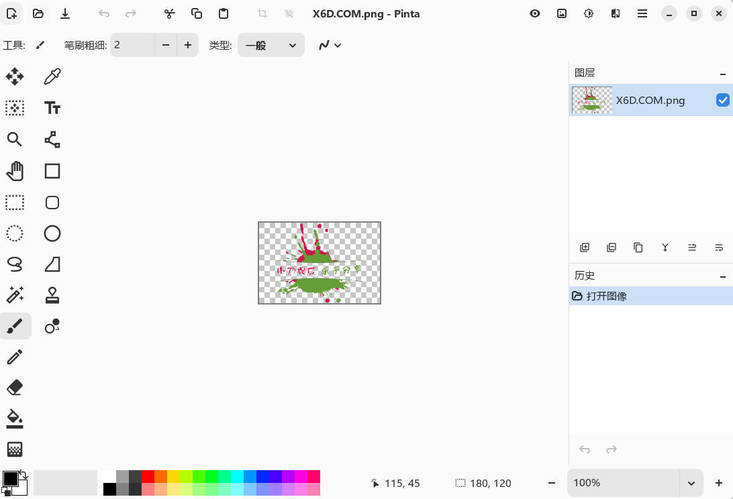This screenshot has height=499, width=733.
Task: Select the Magic Wand tool
Action: (15, 295)
